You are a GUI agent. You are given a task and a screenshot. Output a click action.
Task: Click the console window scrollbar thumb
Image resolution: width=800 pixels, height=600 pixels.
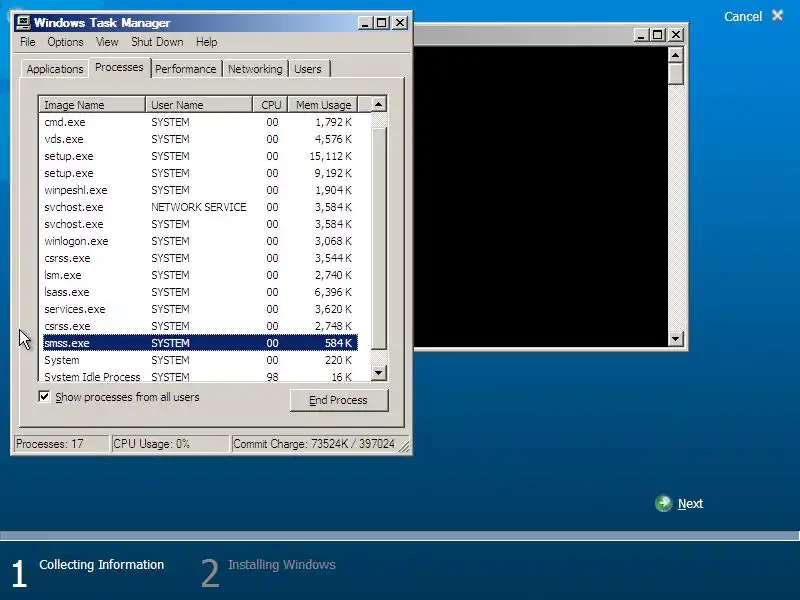(x=676, y=73)
